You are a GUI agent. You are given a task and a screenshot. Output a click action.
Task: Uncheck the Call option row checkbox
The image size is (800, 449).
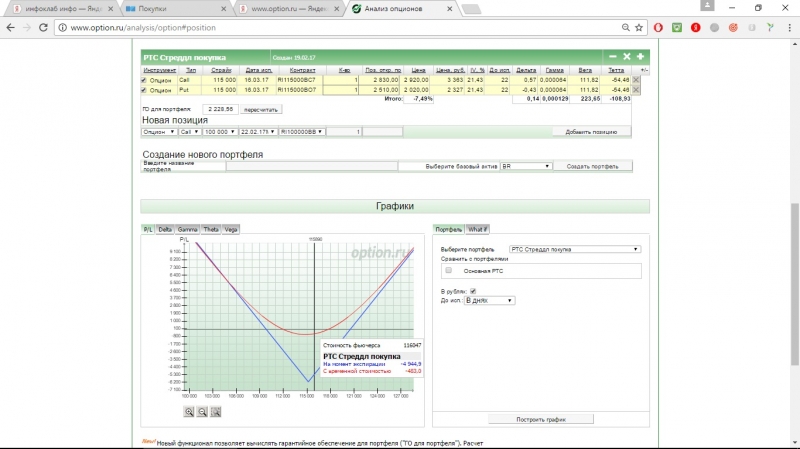[x=144, y=80]
